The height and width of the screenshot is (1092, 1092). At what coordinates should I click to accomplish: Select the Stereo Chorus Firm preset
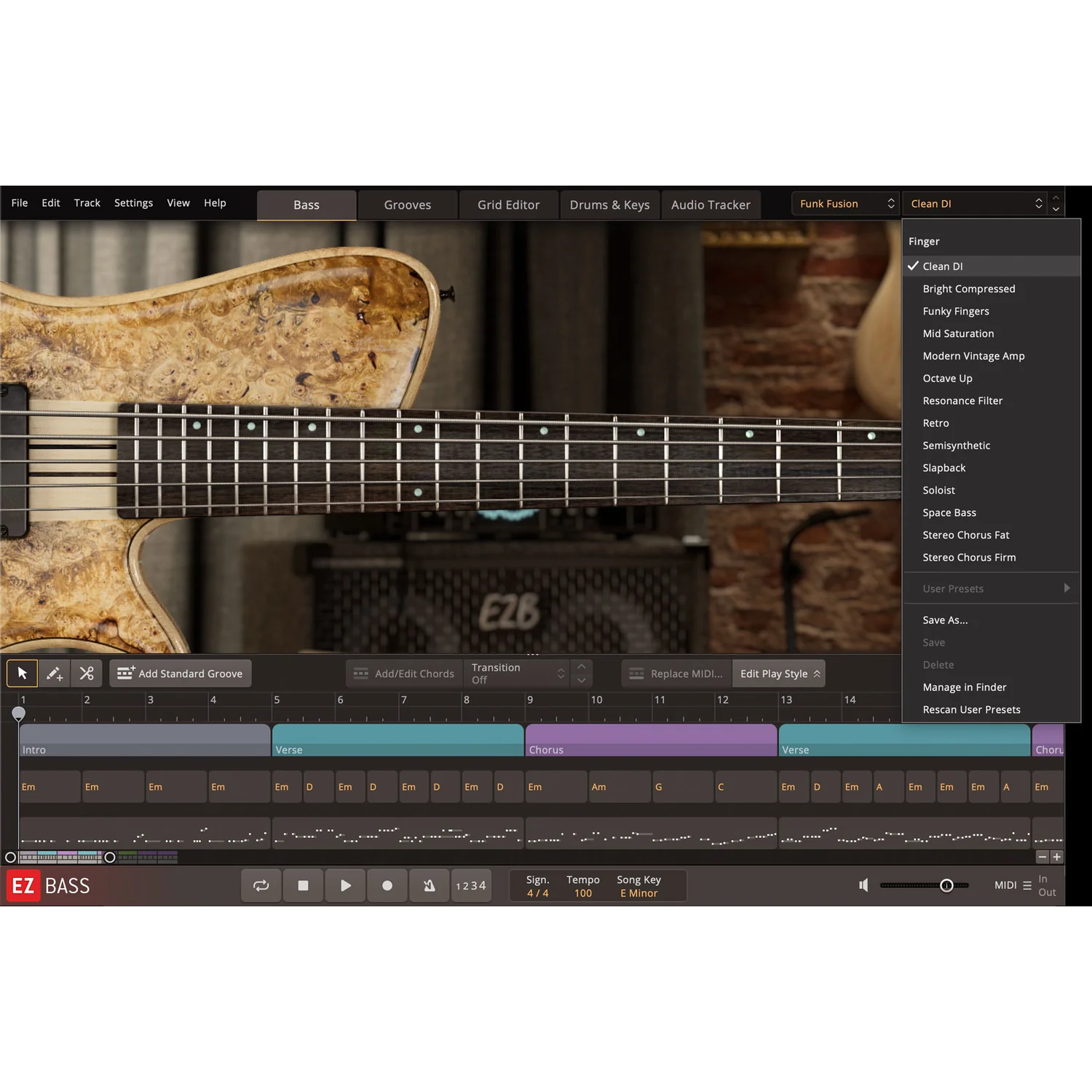point(990,558)
